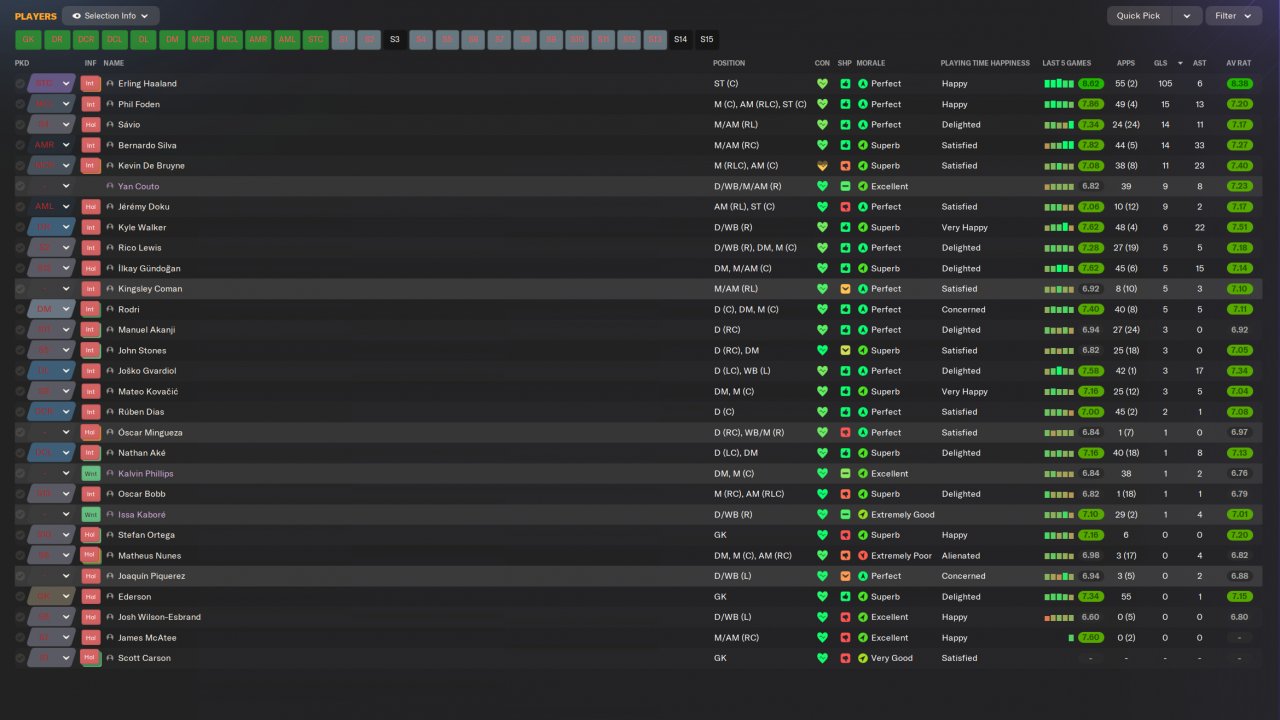
Task: Click Kevin De Bruyne's match sharpness icon
Action: 845,166
